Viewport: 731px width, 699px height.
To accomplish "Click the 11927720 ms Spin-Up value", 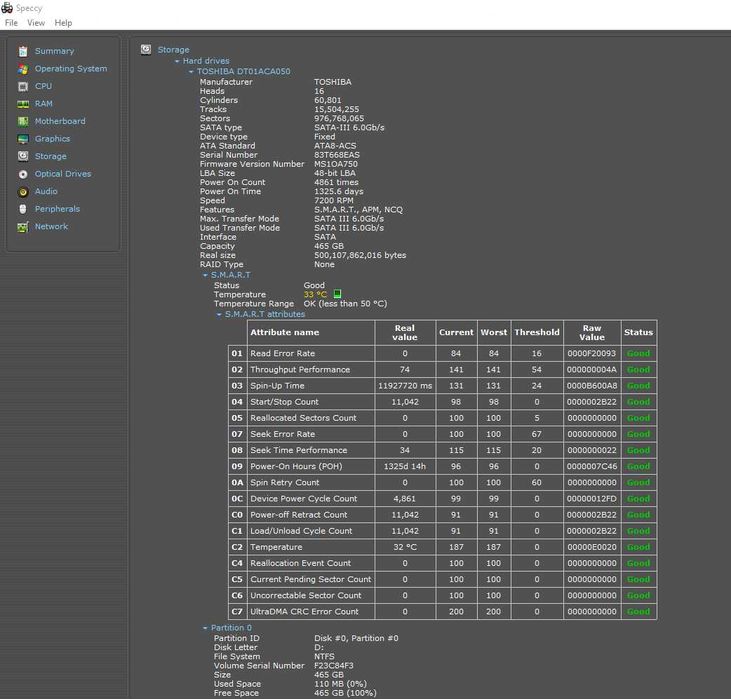I will tap(405, 386).
